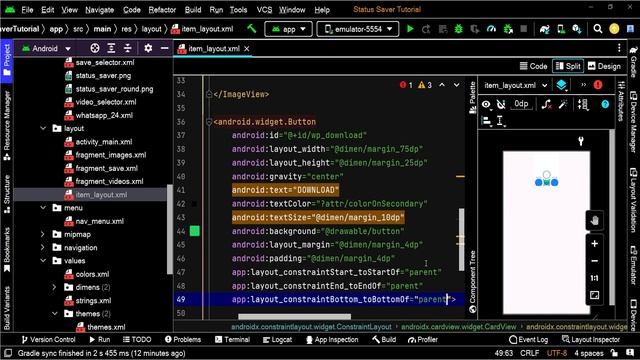Viewport: 640px width, 360px height.
Task: Toggle the Bookmarks tool window
Action: click(7, 250)
